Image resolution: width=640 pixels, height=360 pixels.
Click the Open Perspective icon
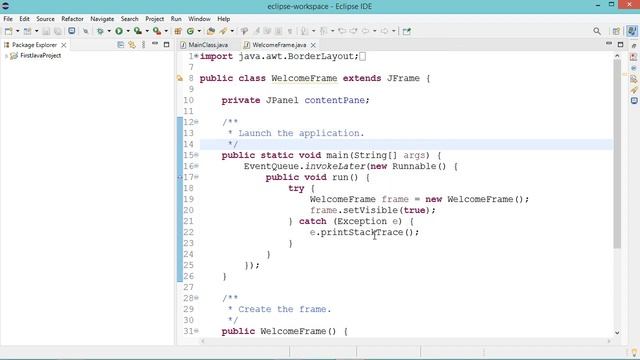(x=616, y=31)
